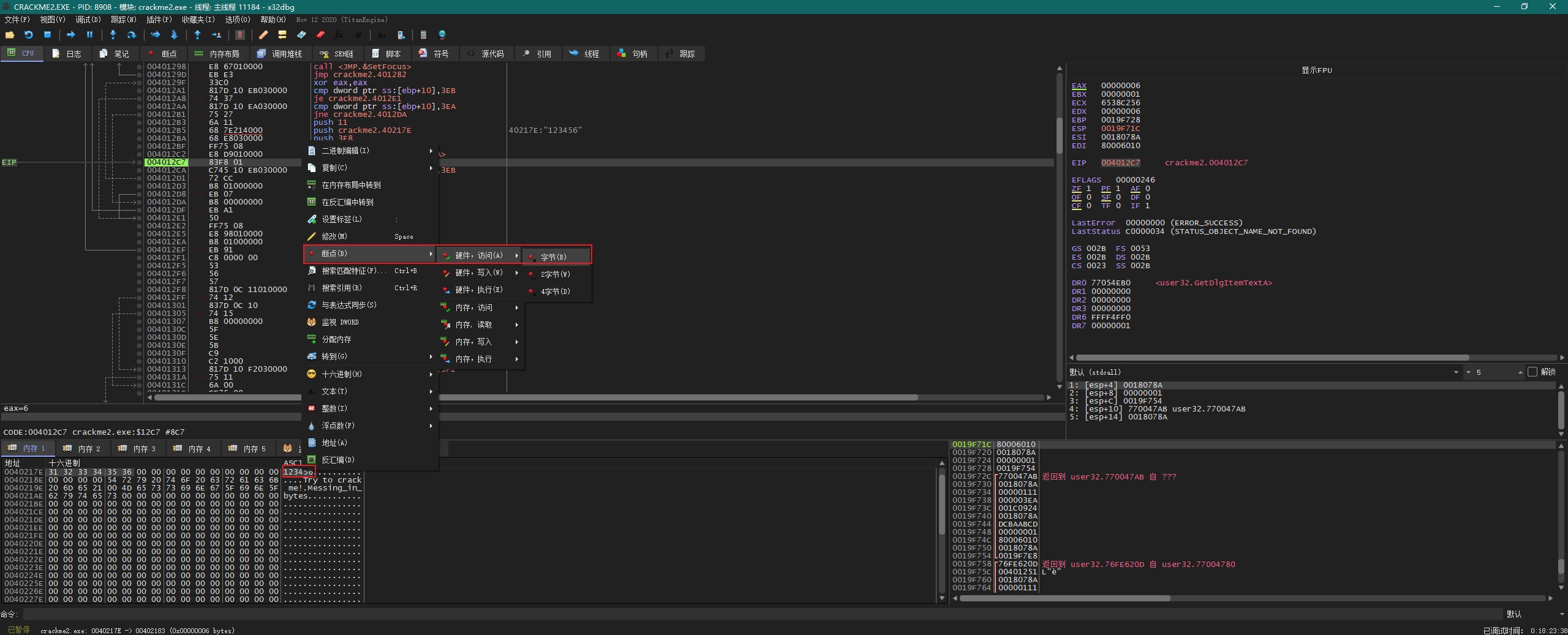The height and width of the screenshot is (635, 1568).
Task: Pause execution with the pause icon
Action: tap(89, 35)
